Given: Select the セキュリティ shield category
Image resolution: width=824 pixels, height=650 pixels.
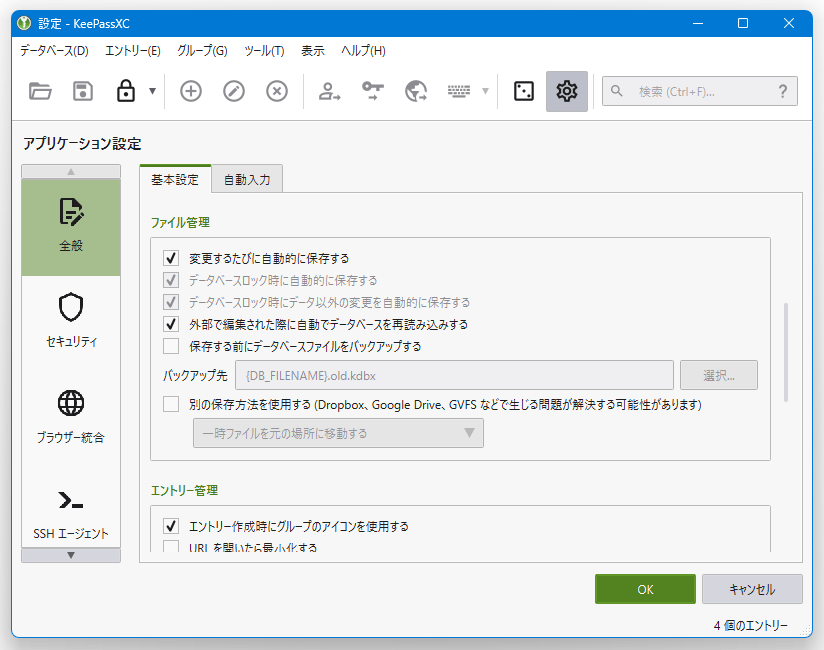Looking at the screenshot, I should point(71,321).
